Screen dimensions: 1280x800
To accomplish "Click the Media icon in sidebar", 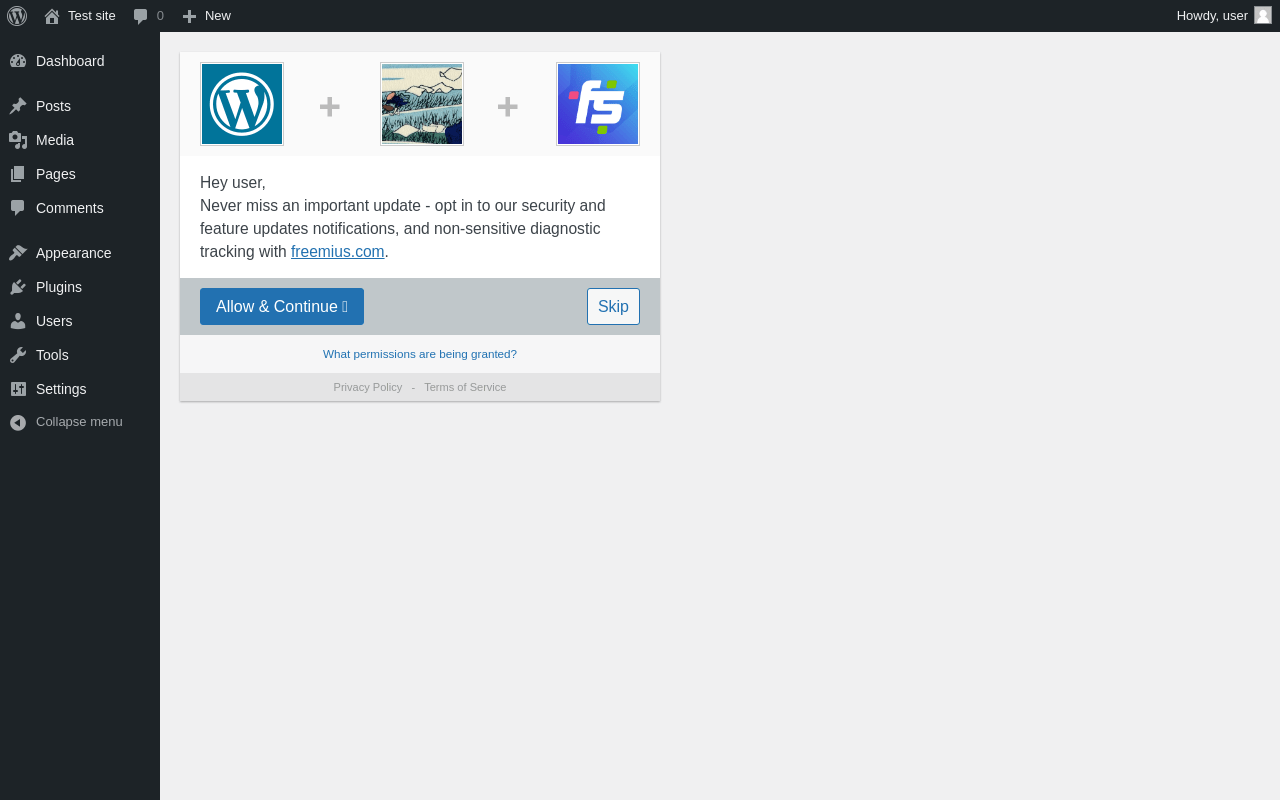I will coord(18,140).
